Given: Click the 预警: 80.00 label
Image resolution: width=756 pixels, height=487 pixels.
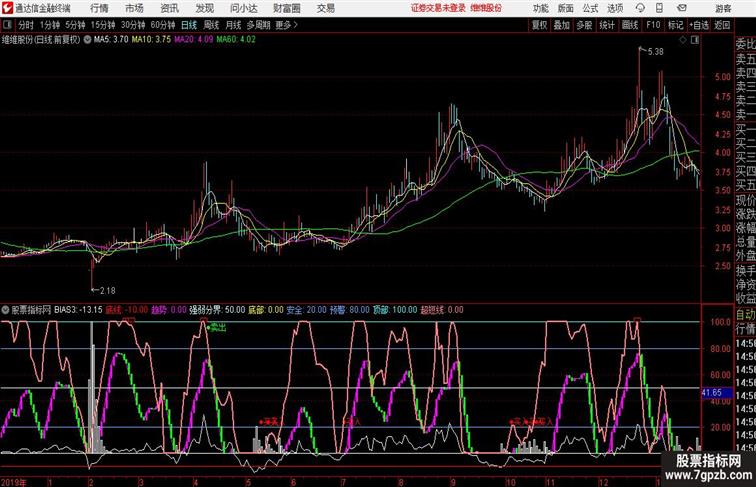Looking at the screenshot, I should (350, 310).
